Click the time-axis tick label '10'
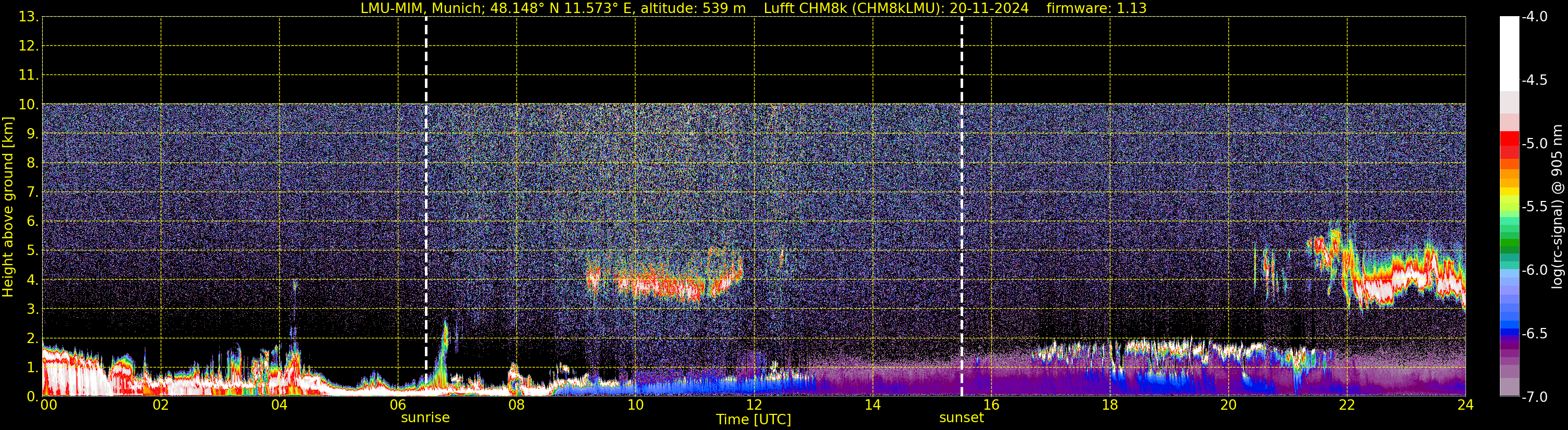 coord(636,405)
